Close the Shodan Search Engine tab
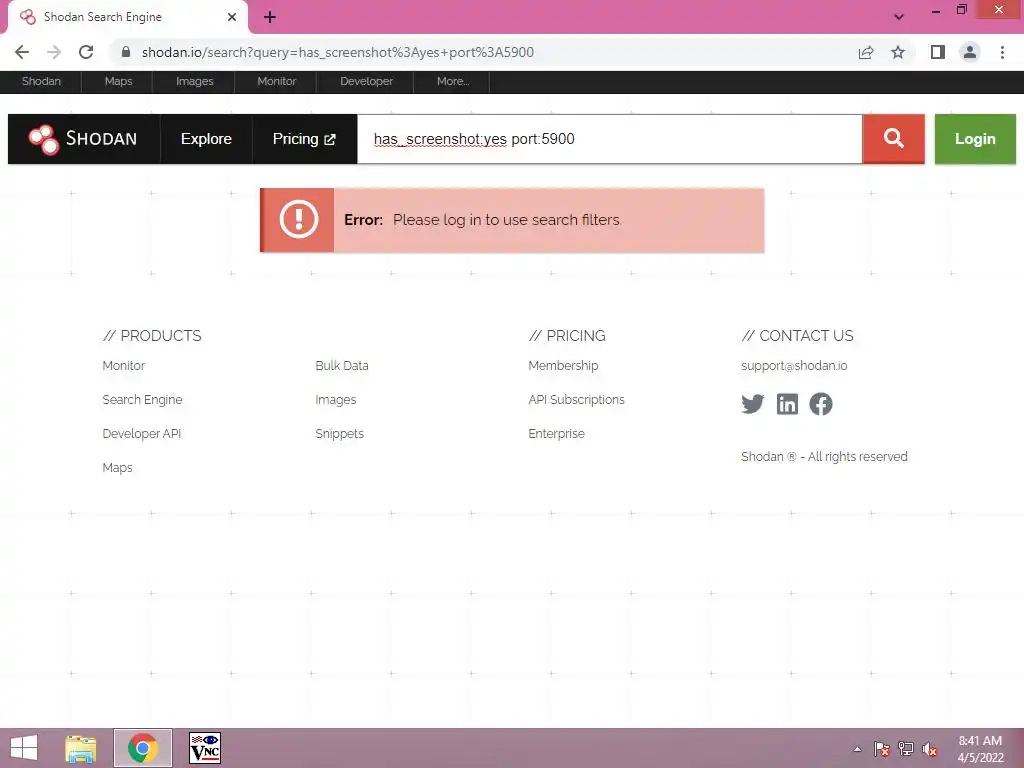1024x768 pixels. [232, 17]
